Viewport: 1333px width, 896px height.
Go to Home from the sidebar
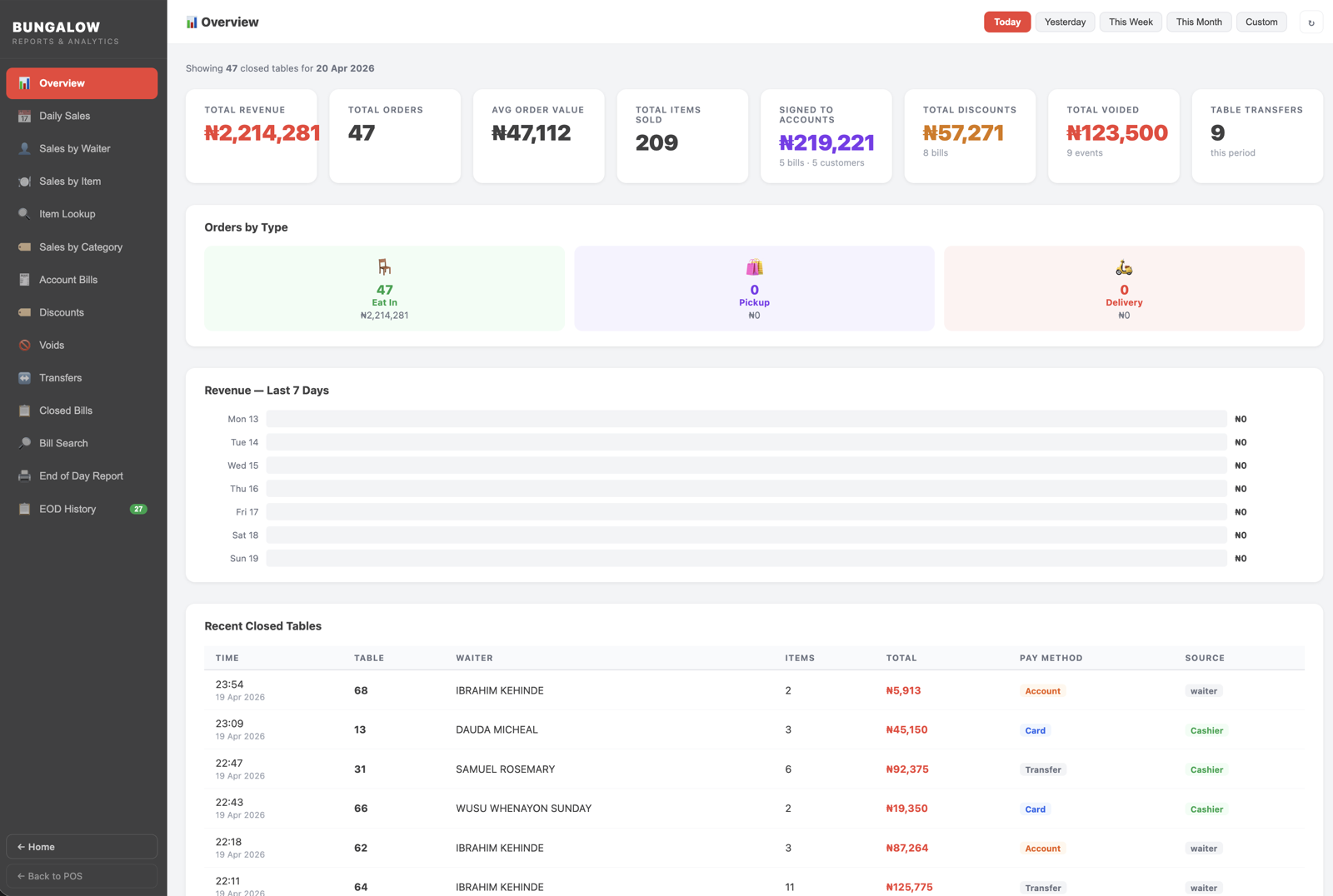[x=82, y=847]
